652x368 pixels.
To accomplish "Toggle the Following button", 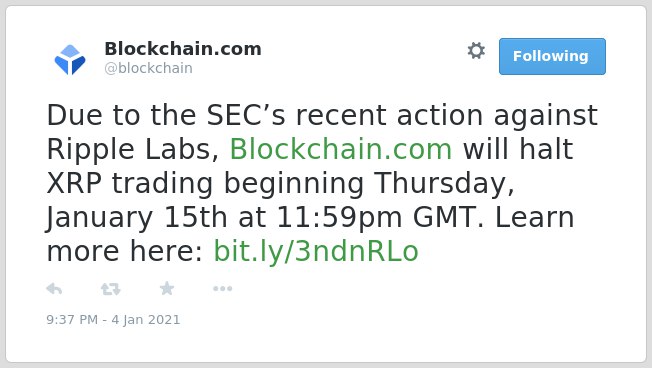I will [552, 57].
